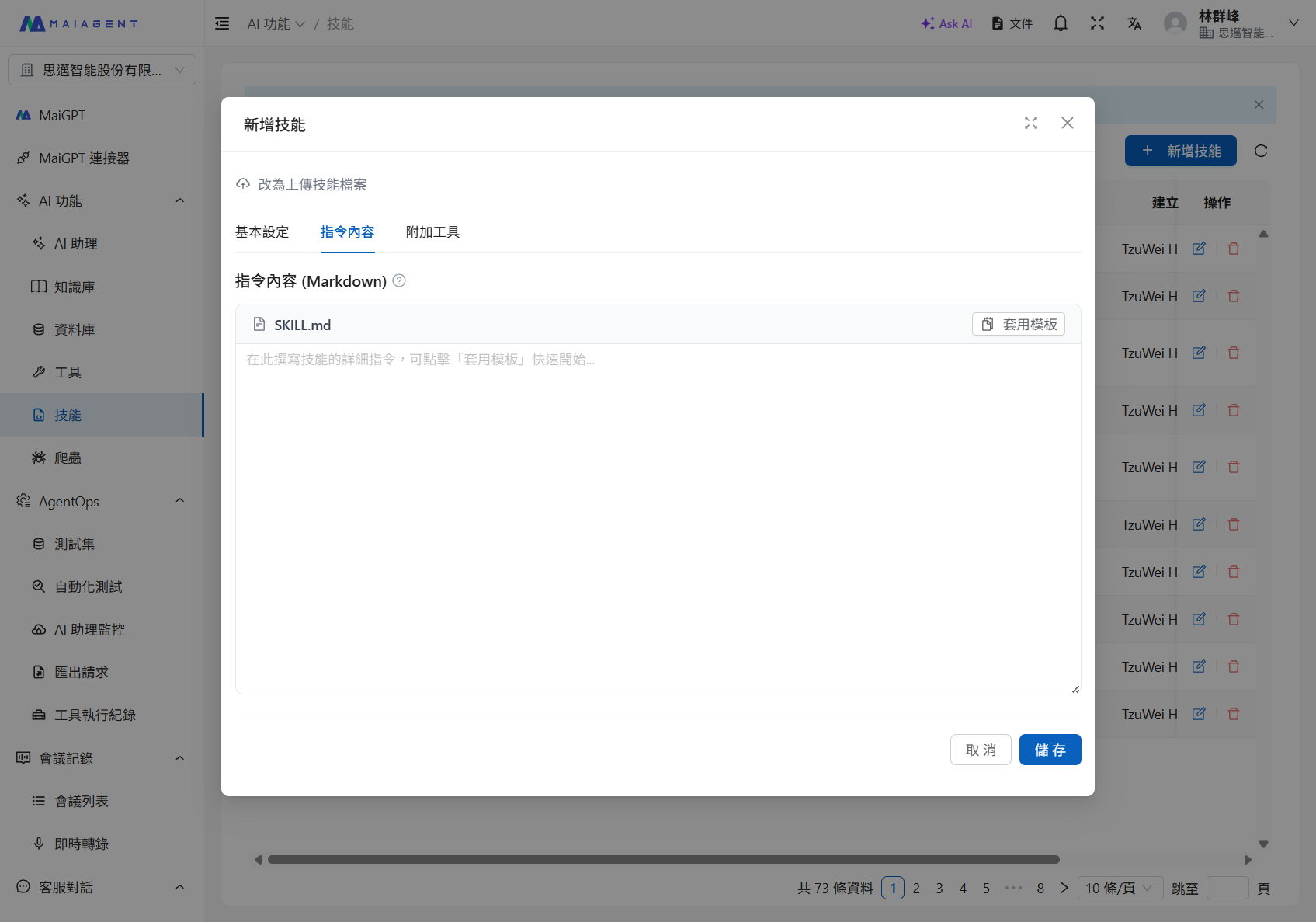Open the 10 條/頁 page size dropdown
Image resolution: width=1316 pixels, height=922 pixels.
tap(1119, 888)
